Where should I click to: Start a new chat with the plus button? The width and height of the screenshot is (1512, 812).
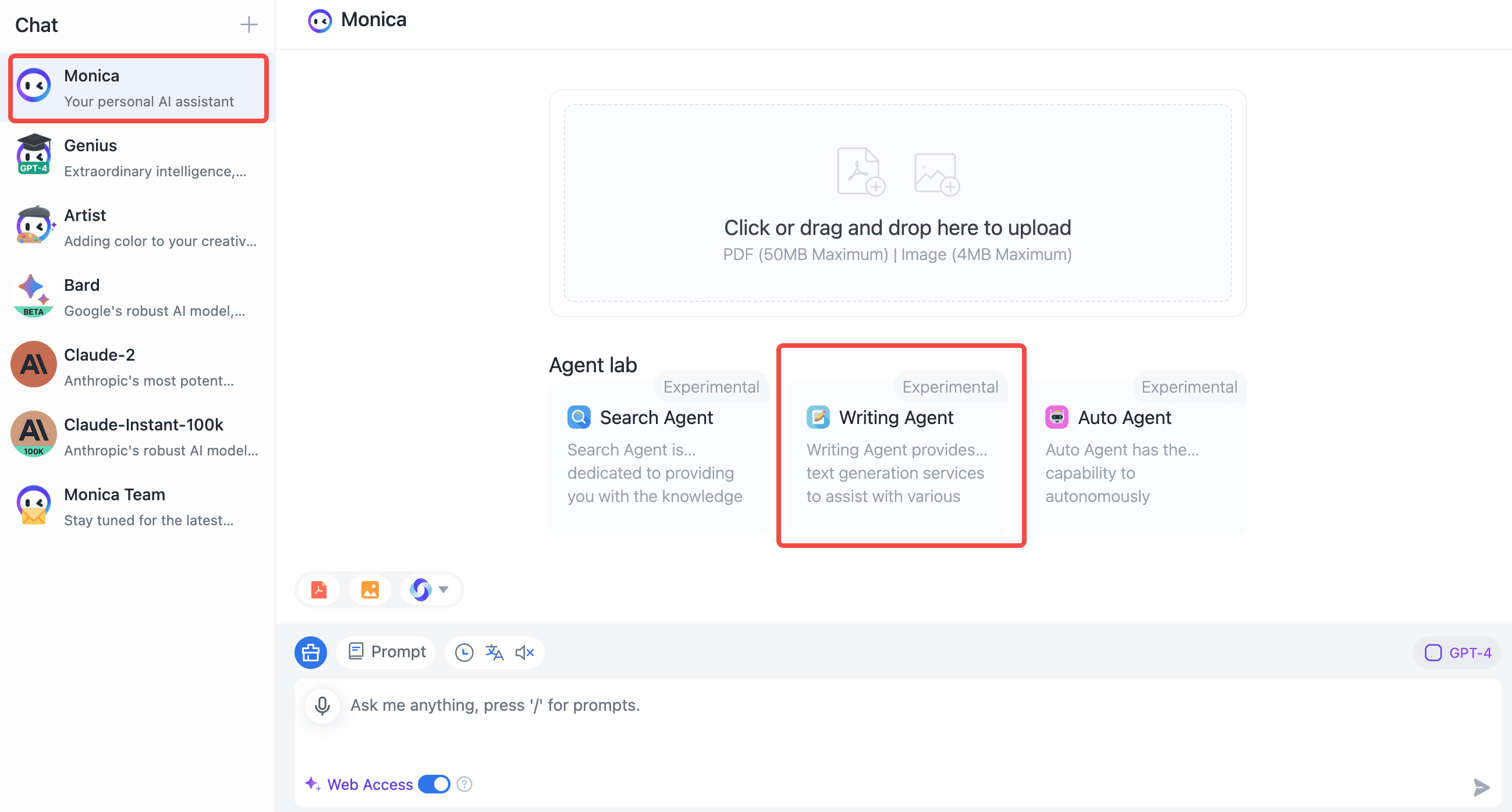[249, 24]
